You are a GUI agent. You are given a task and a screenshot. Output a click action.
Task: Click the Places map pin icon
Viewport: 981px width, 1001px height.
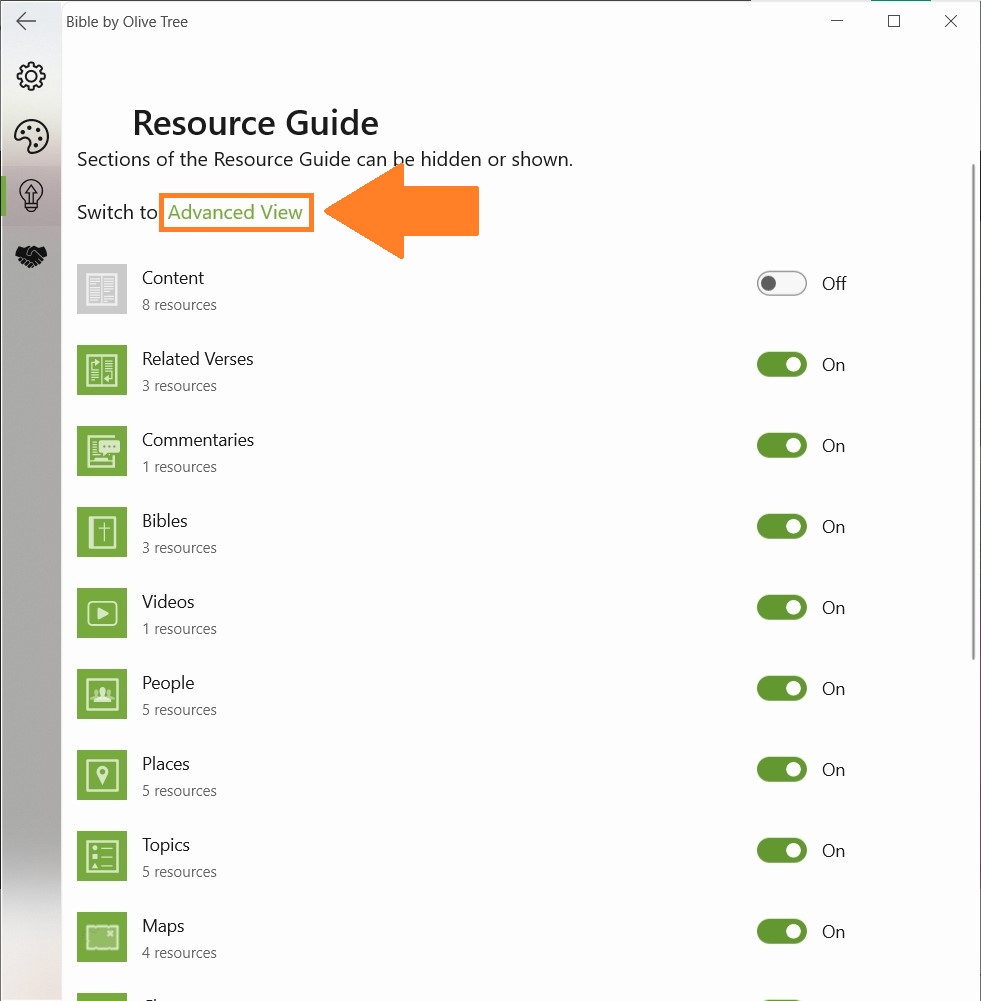102,776
